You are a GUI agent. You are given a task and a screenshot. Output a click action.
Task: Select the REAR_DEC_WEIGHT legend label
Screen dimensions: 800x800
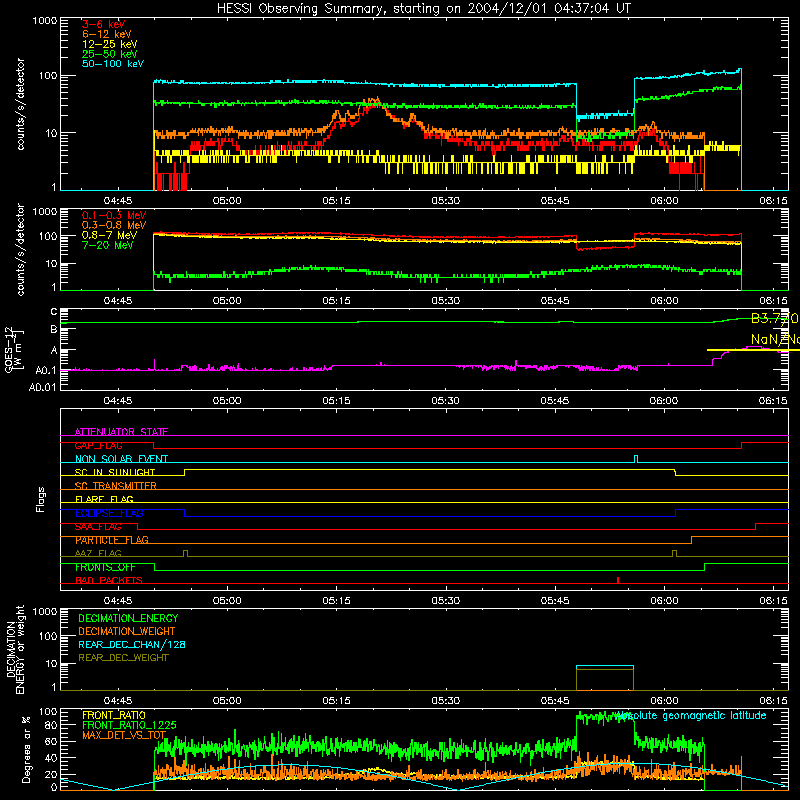pos(123,658)
